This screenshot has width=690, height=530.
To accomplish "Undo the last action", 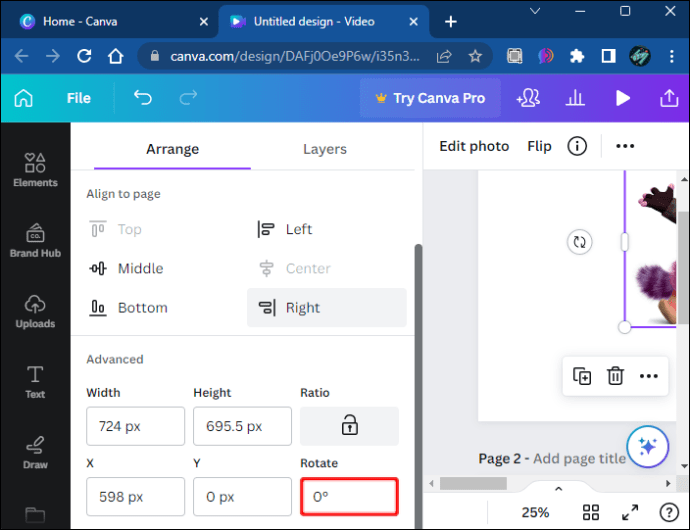I will click(143, 98).
